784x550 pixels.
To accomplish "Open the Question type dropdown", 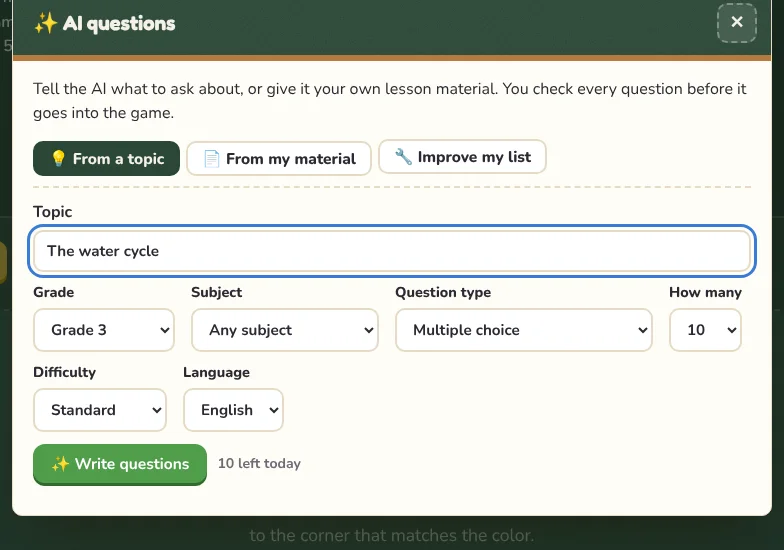I will (x=524, y=330).
